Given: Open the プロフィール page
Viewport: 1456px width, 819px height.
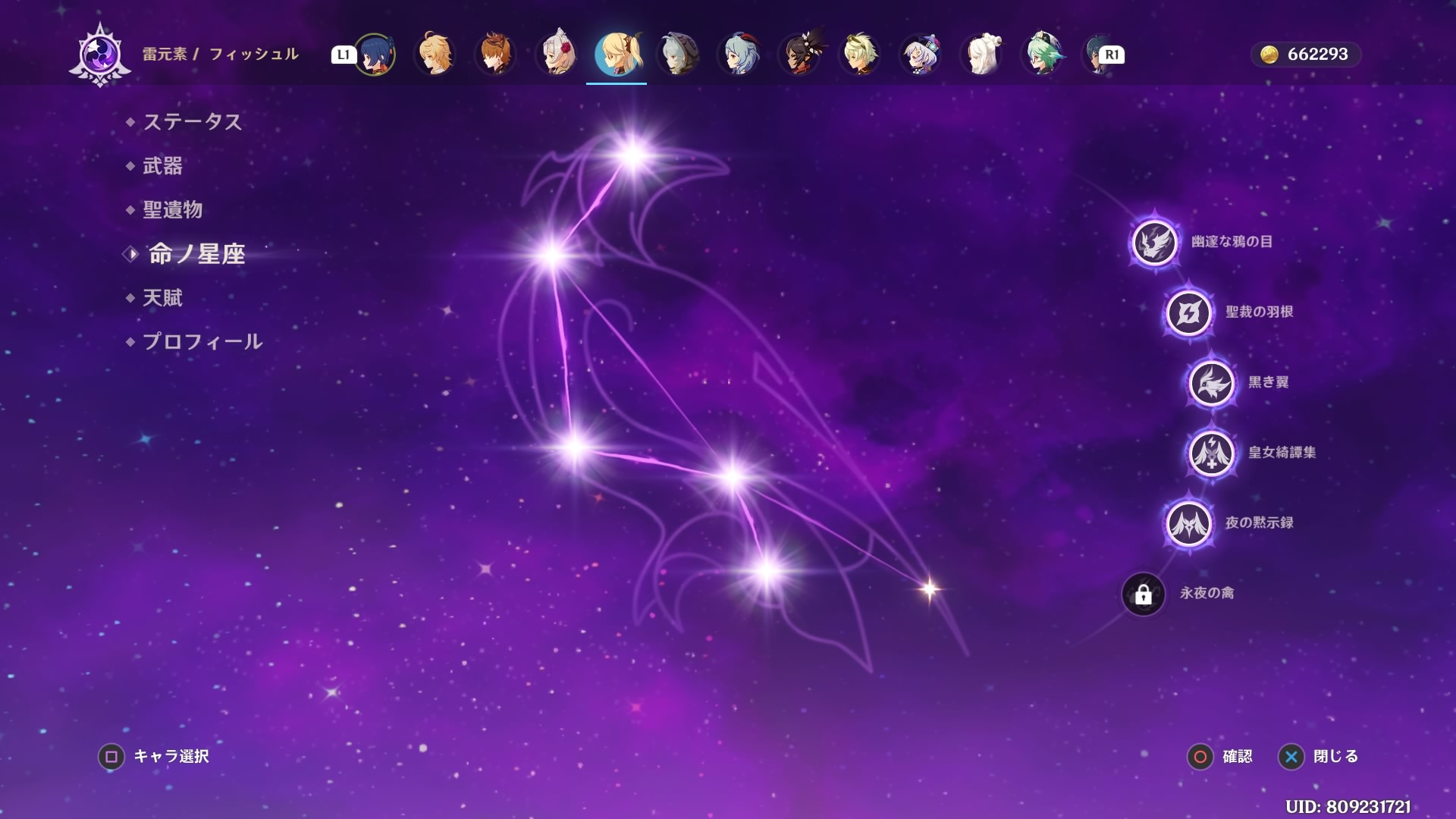Looking at the screenshot, I should [x=202, y=342].
